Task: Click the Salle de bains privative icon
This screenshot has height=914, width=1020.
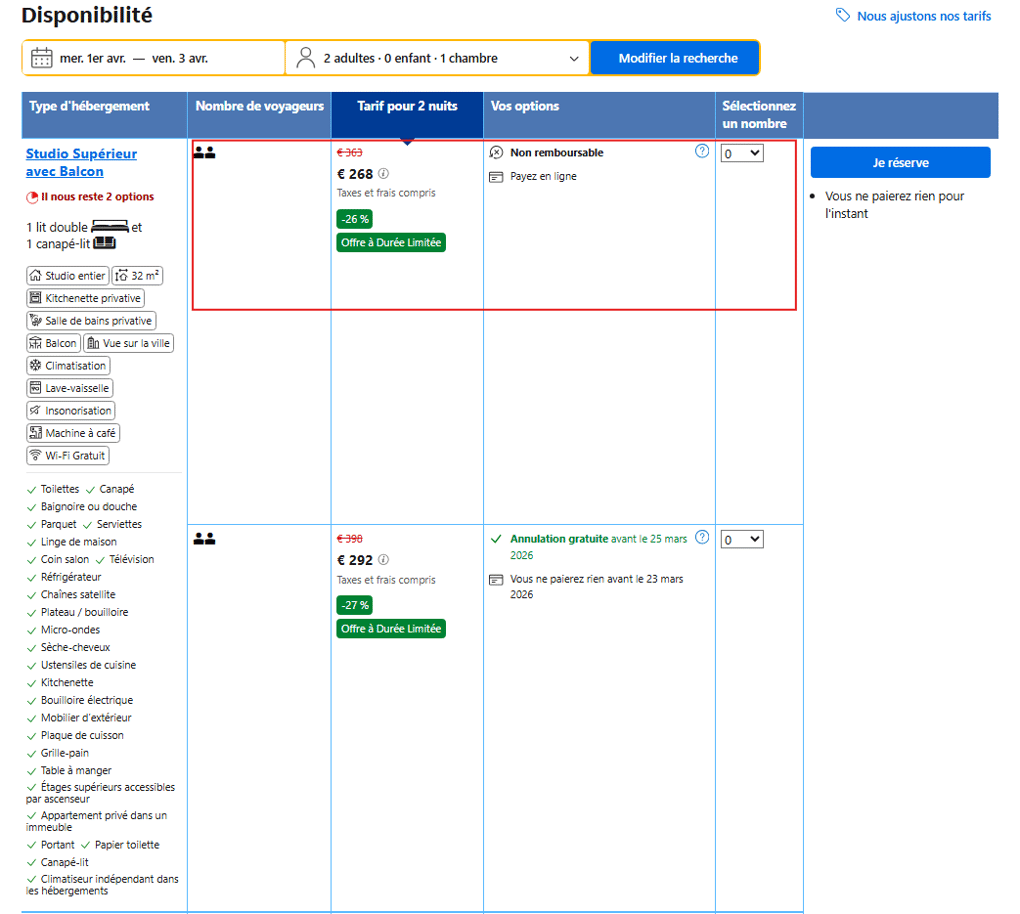Action: point(36,321)
